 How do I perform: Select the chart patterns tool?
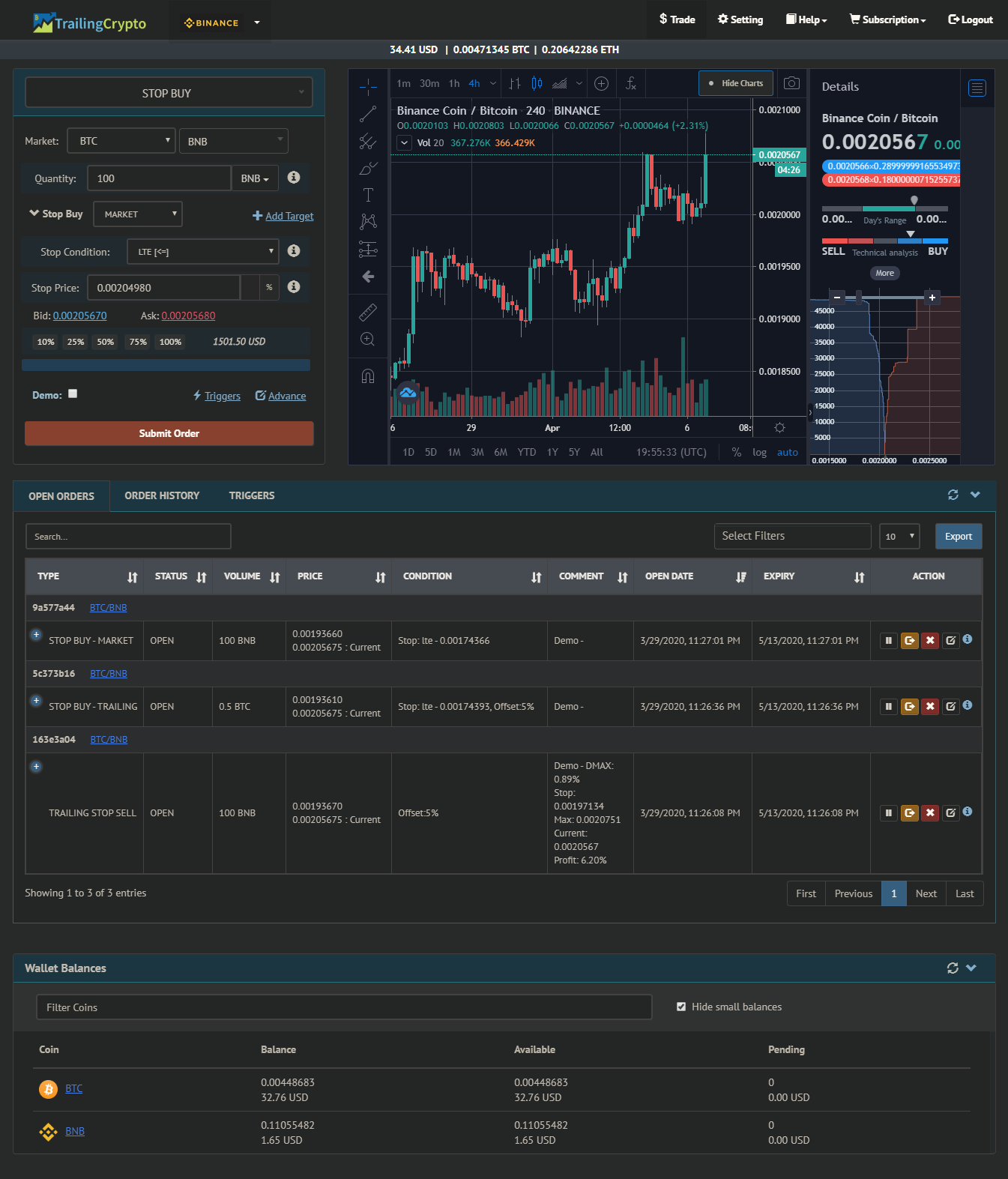tap(368, 221)
